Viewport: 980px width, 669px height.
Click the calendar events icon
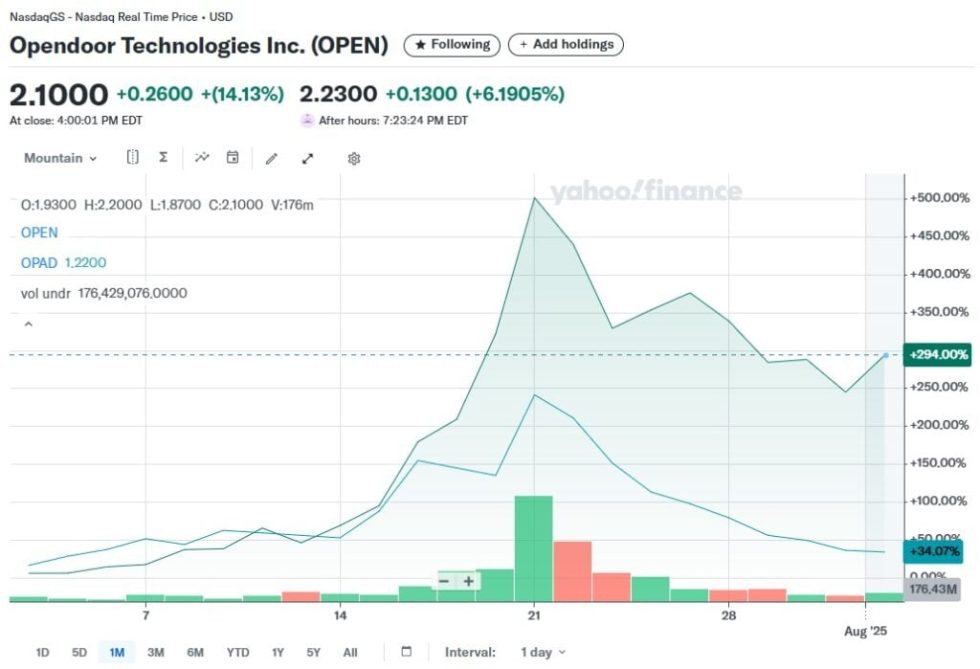(x=232, y=158)
